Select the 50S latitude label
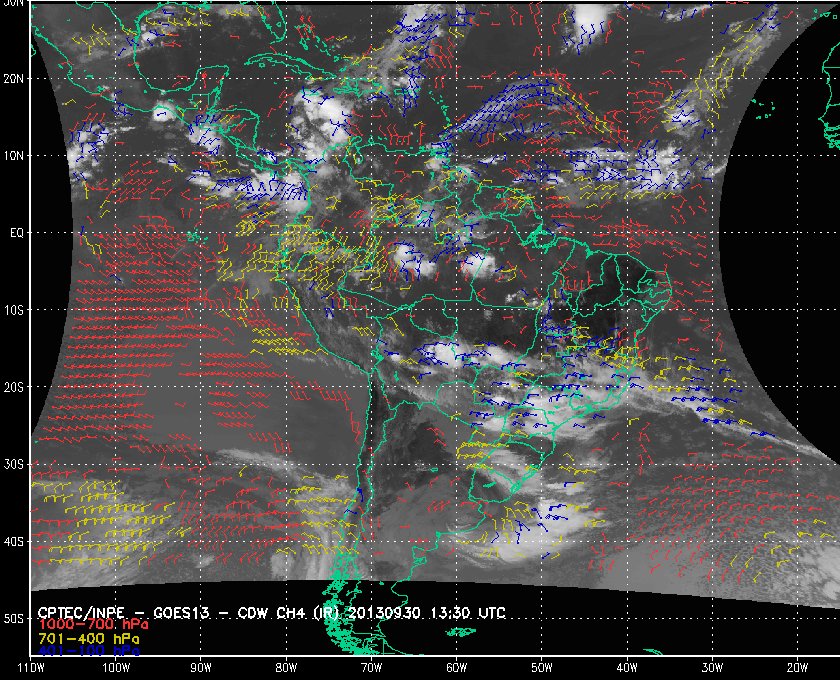The height and width of the screenshot is (680, 840). 13,618
